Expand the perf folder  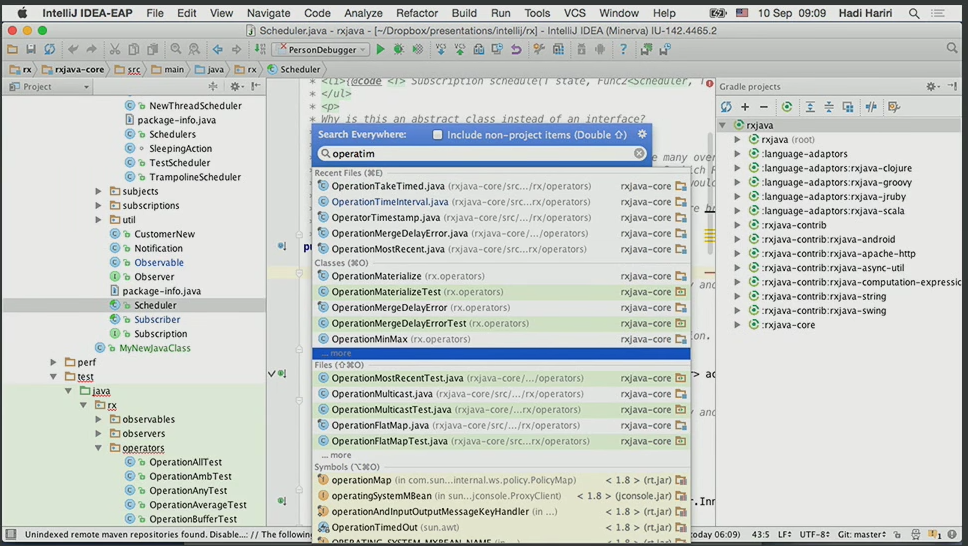54,362
